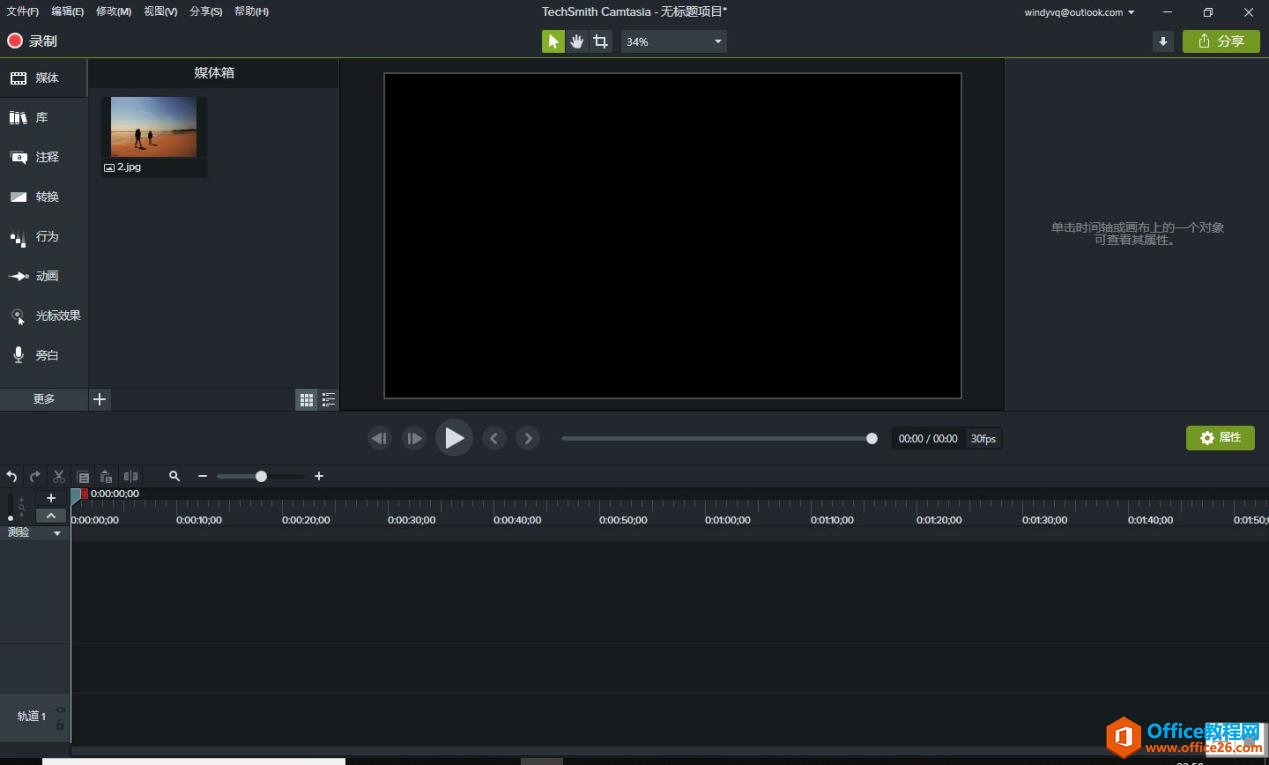Click the green 分享 share button
1269x765 pixels.
tap(1221, 41)
